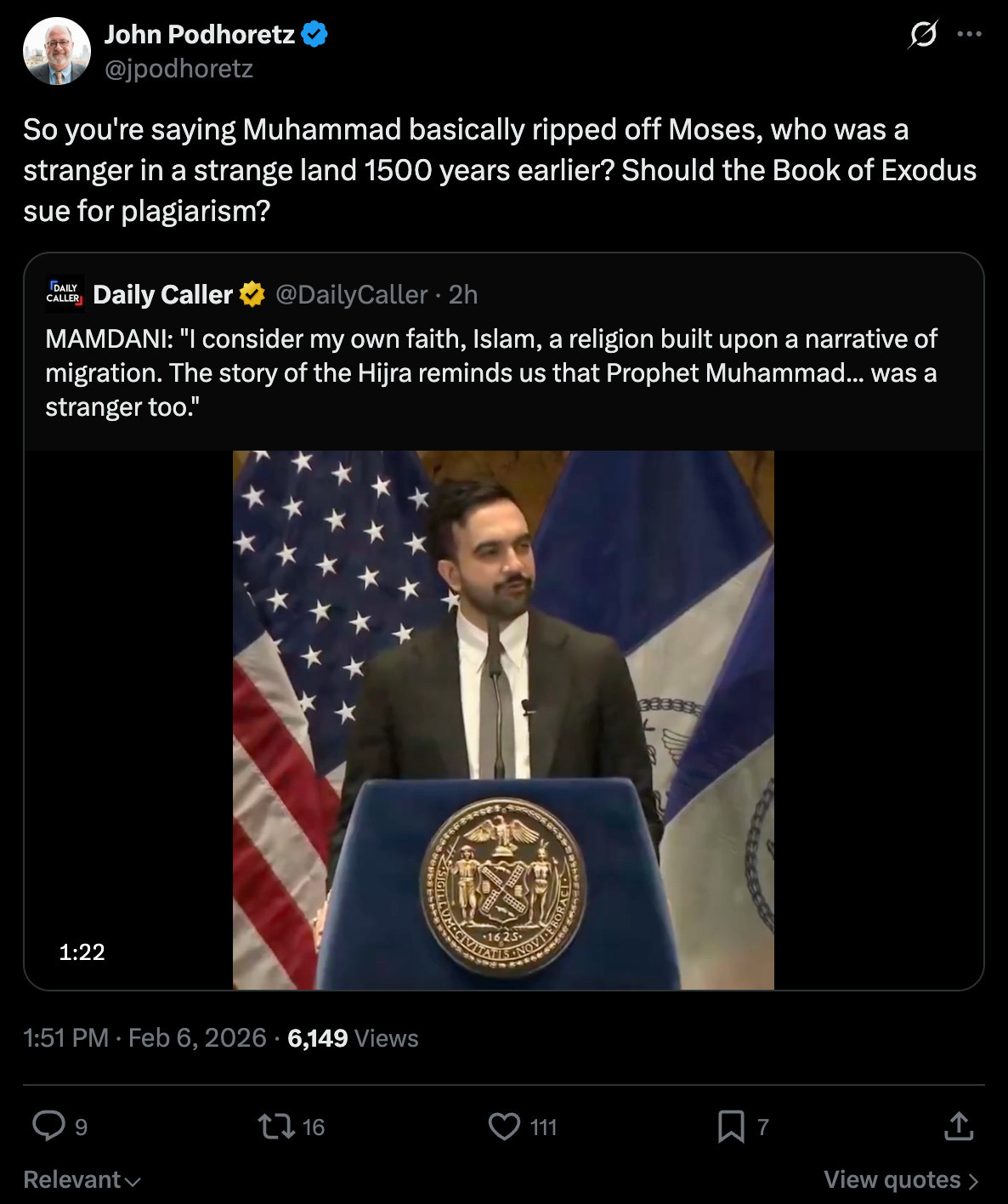Open the three-dot more options menu
1008x1204 pixels.
click(969, 35)
